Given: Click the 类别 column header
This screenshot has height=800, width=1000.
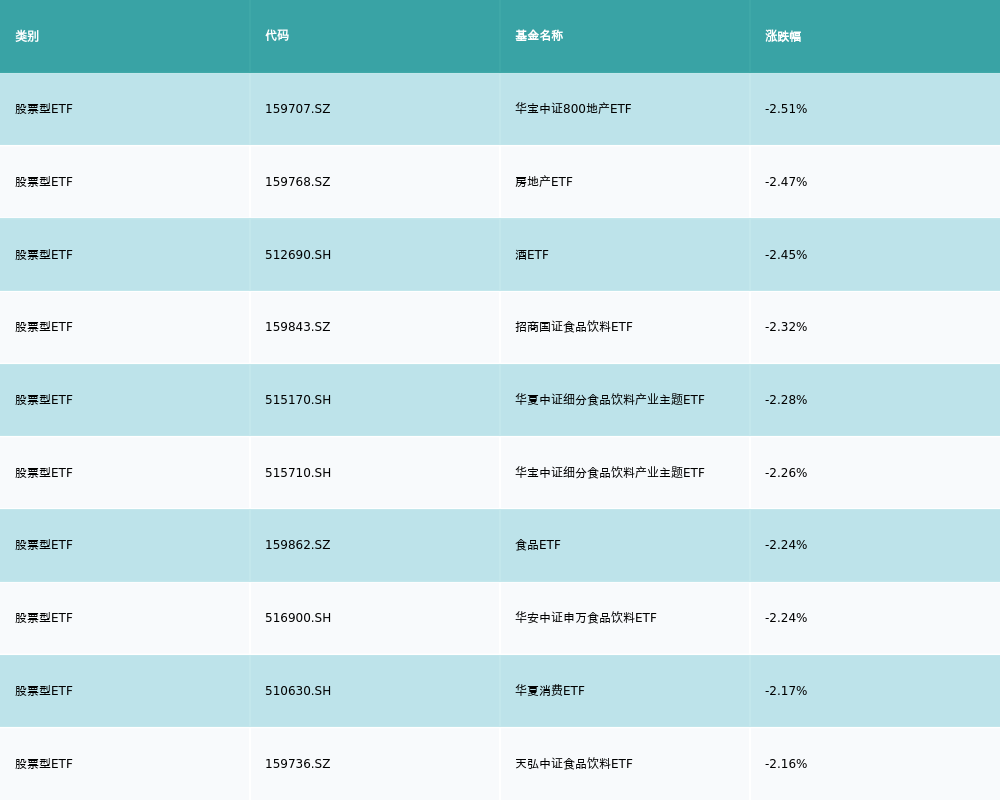Looking at the screenshot, I should [27, 36].
